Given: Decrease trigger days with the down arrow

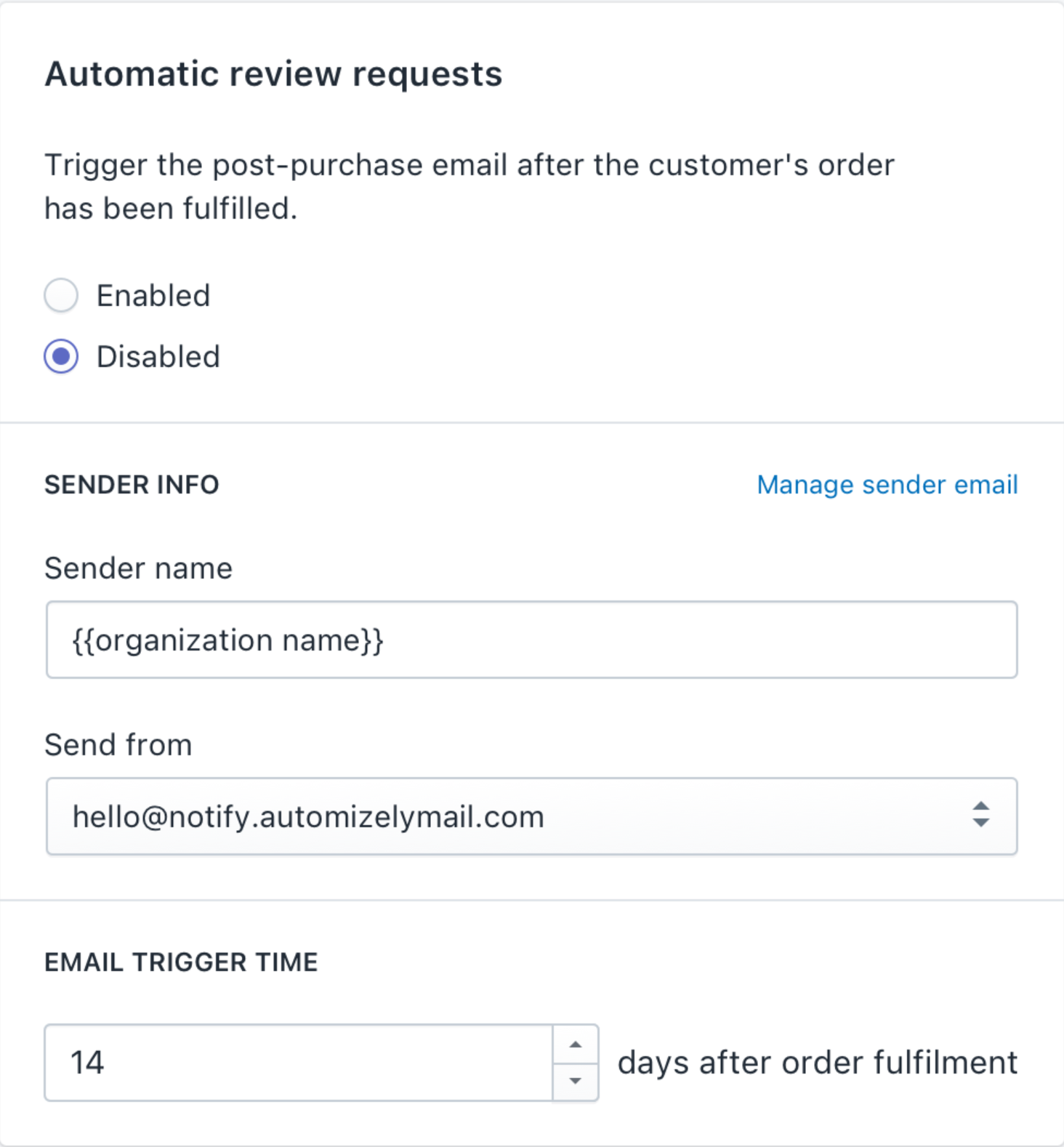Looking at the screenshot, I should point(576,1081).
